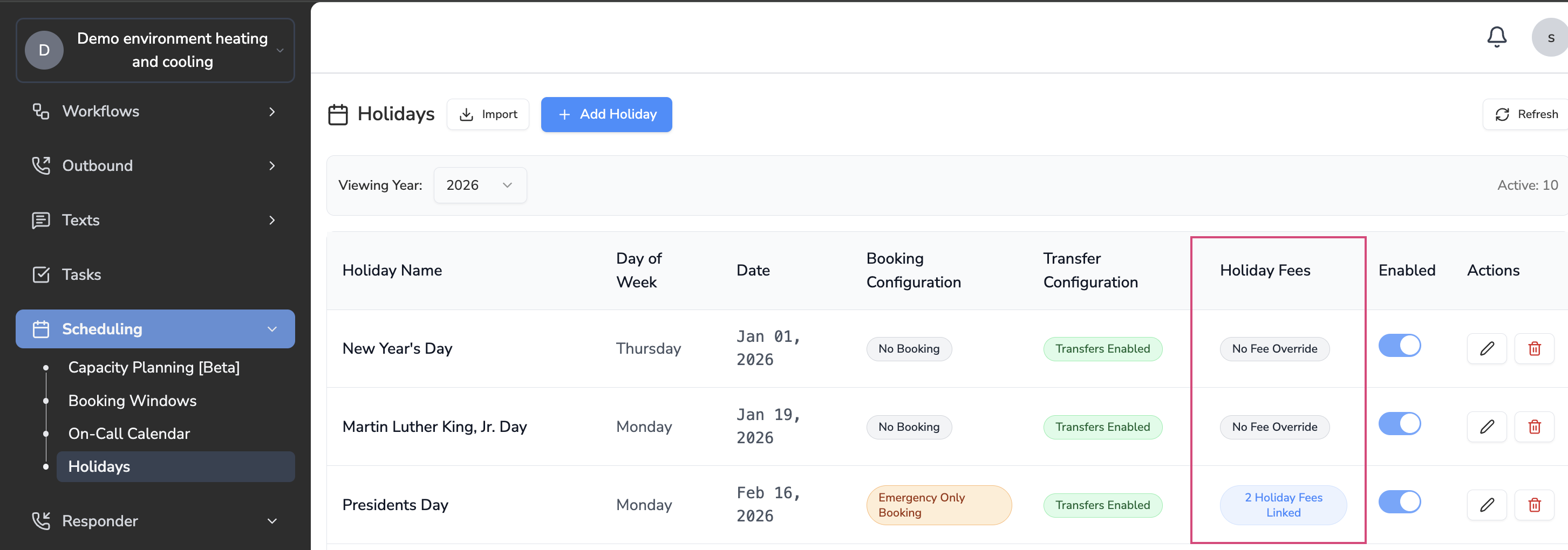Click the trash icon for New Year's Day

(x=1534, y=349)
